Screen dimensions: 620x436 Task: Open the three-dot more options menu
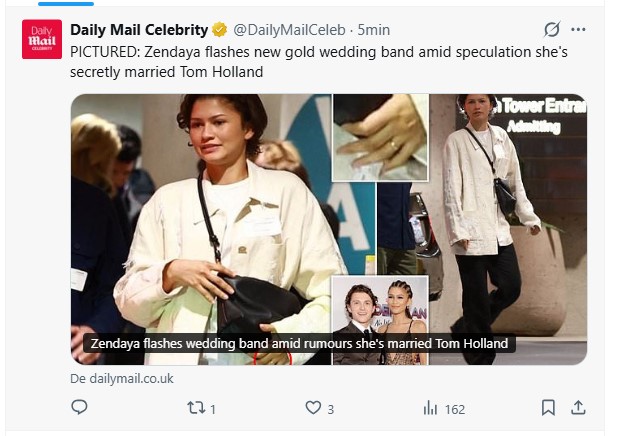coord(578,30)
